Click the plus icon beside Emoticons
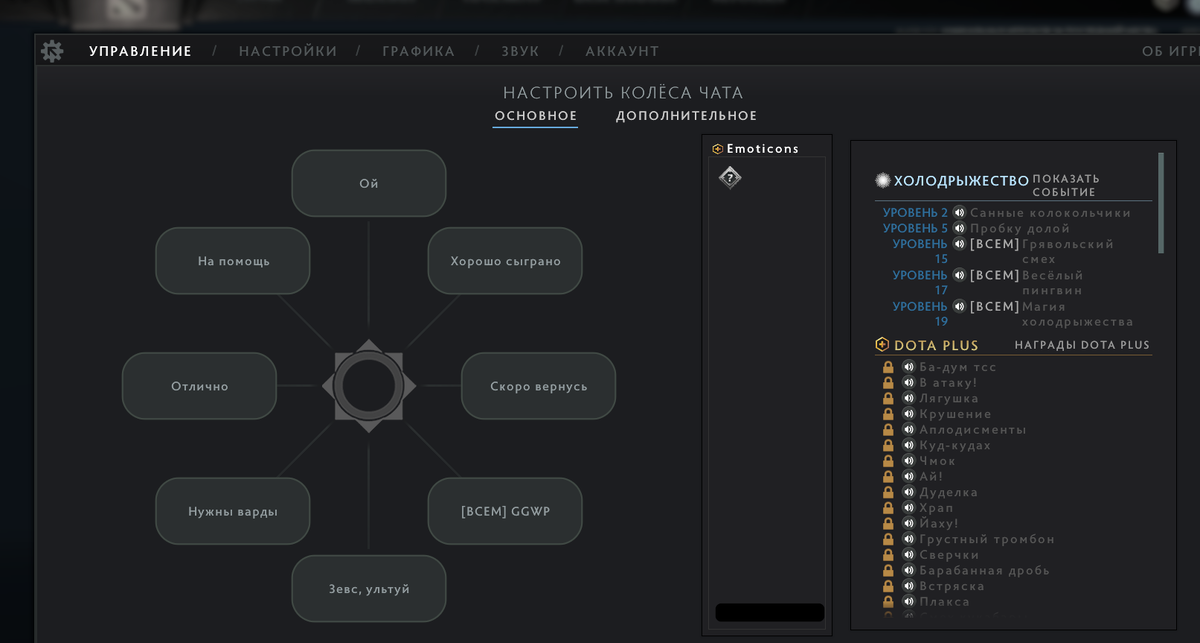The height and width of the screenshot is (643, 1200). pos(717,149)
